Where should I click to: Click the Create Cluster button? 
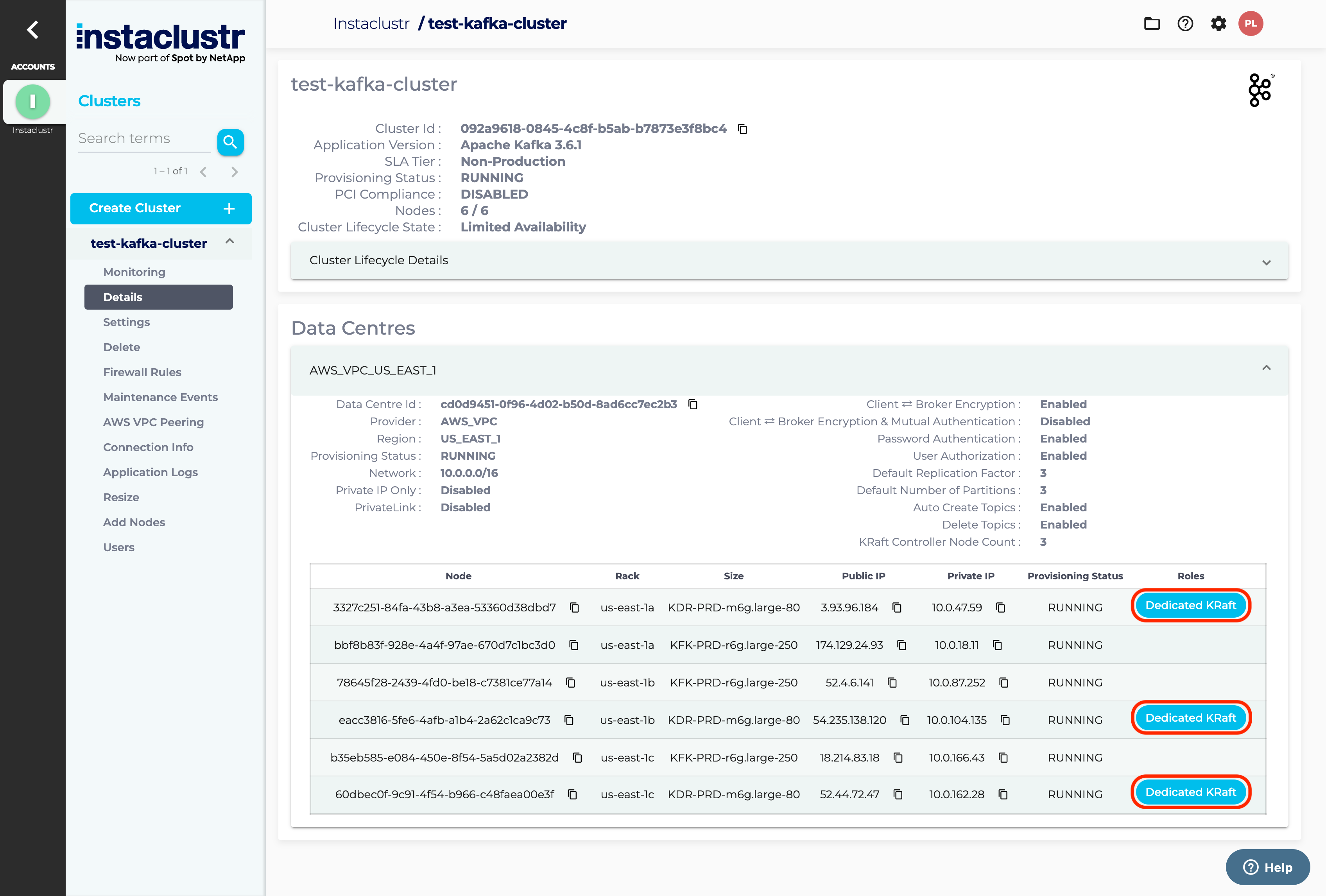pyautogui.click(x=161, y=208)
